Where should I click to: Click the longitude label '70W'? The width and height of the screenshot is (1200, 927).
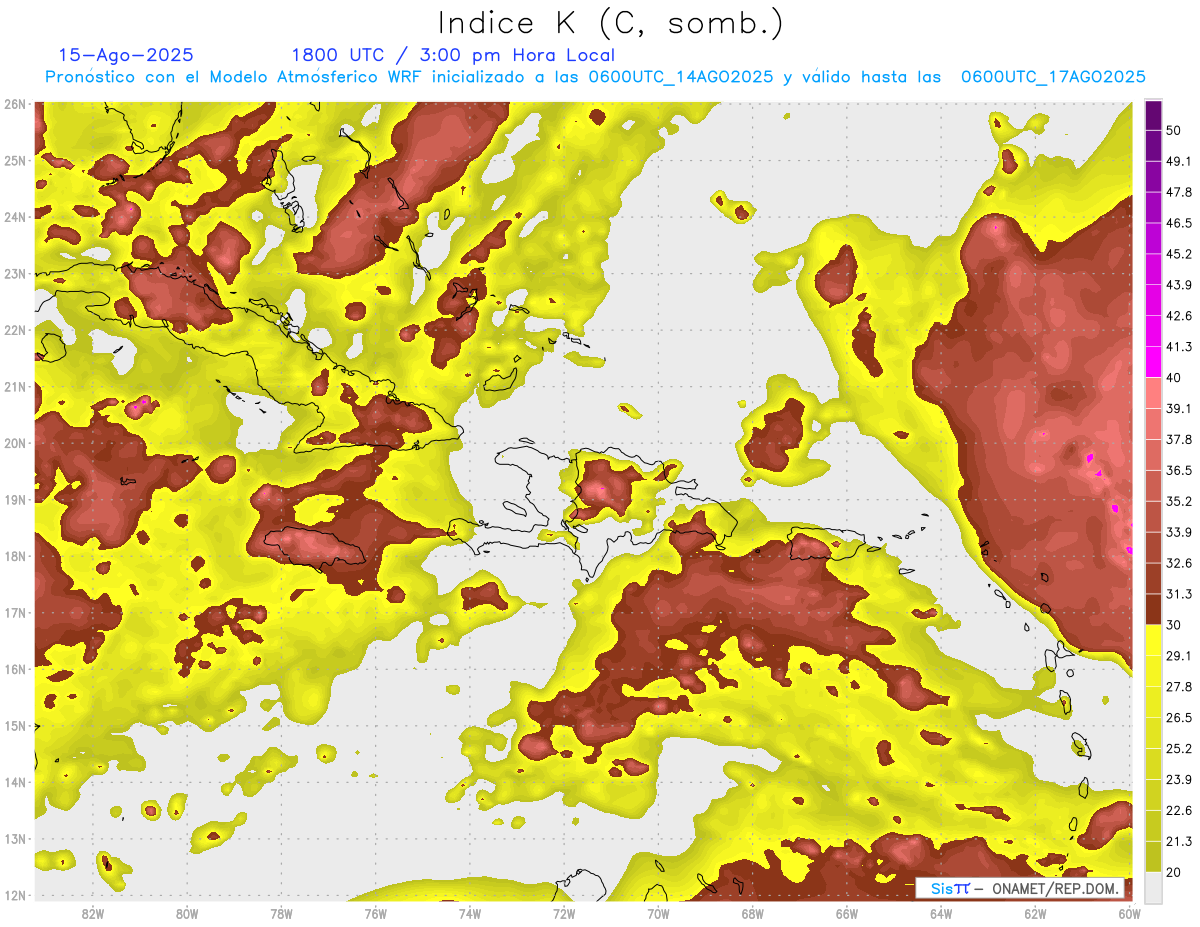tap(658, 913)
